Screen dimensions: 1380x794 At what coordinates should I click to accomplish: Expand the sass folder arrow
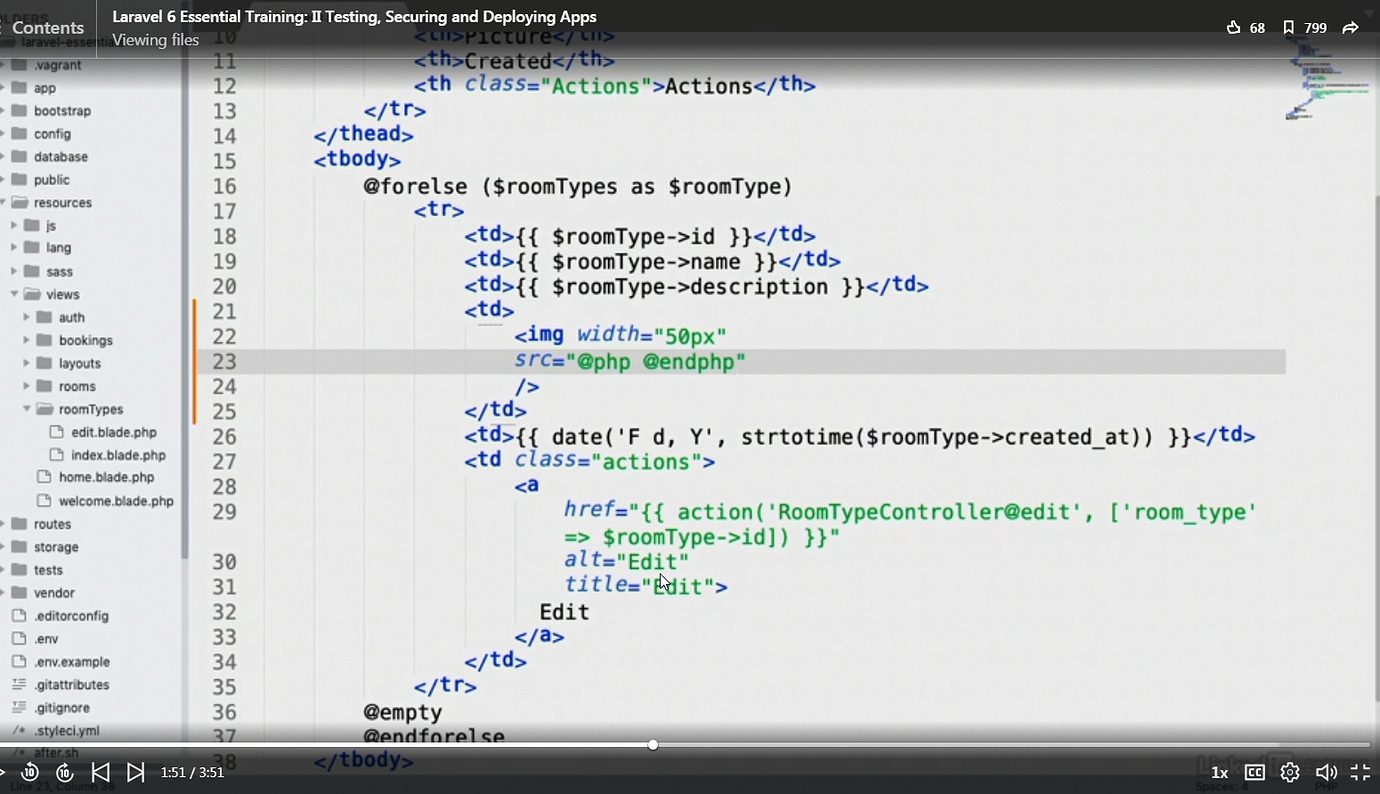(14, 271)
